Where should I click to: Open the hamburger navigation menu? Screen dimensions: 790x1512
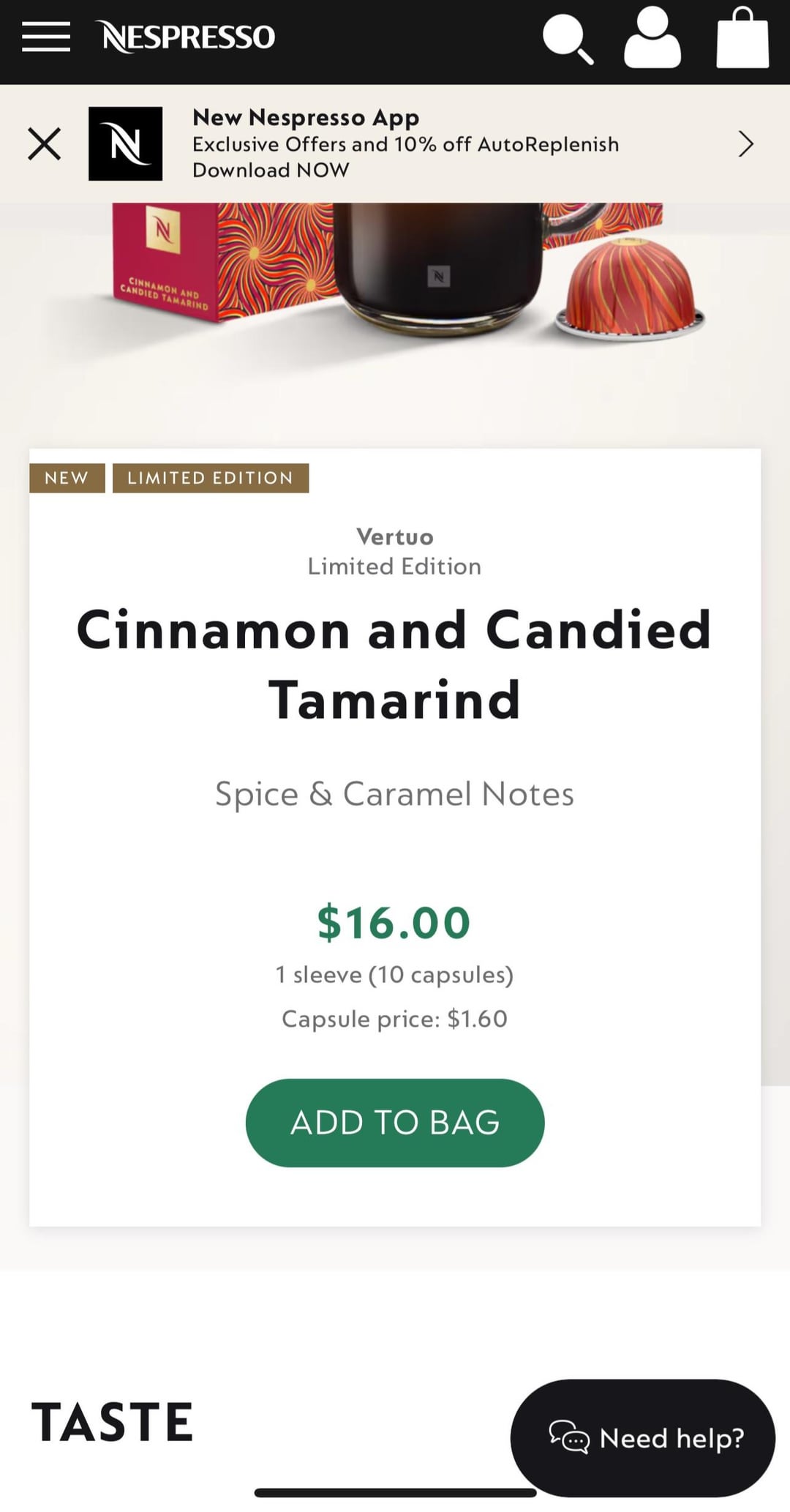click(x=45, y=37)
